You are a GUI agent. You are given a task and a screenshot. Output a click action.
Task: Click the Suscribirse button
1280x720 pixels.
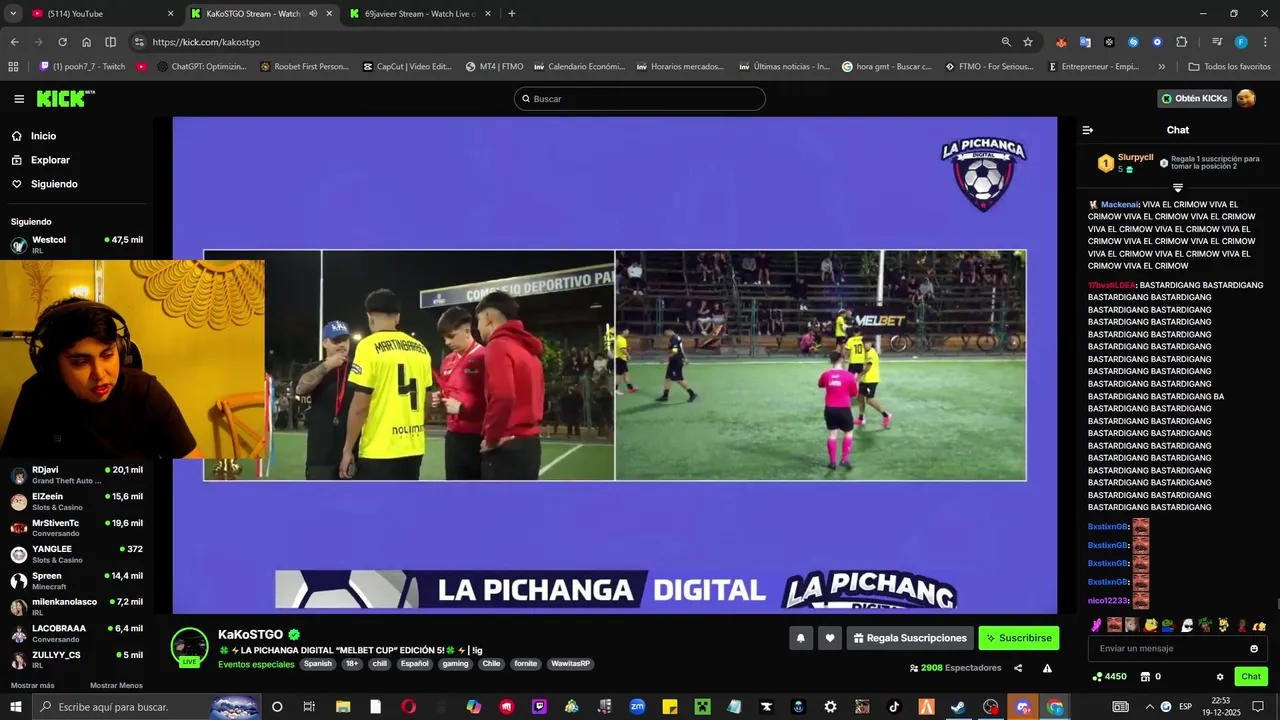point(1018,638)
